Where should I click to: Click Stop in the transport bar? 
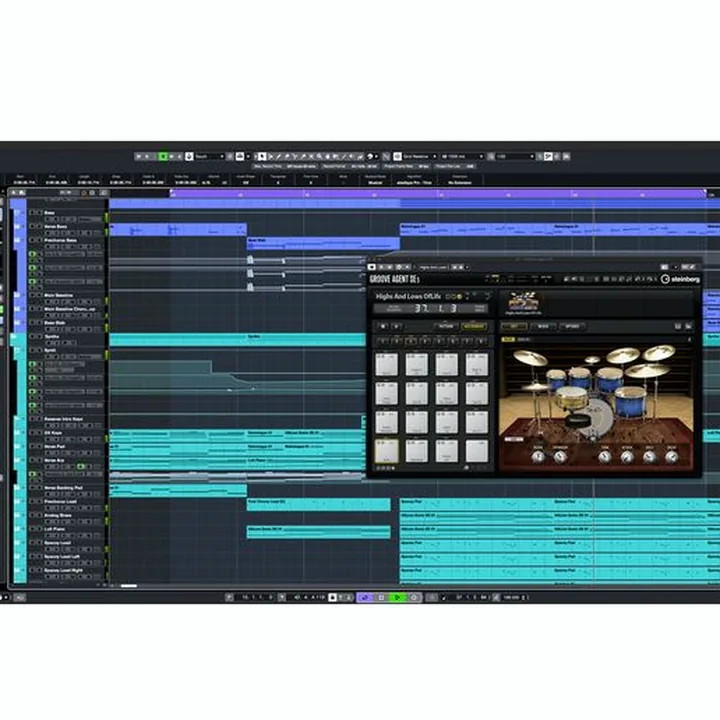point(381,597)
